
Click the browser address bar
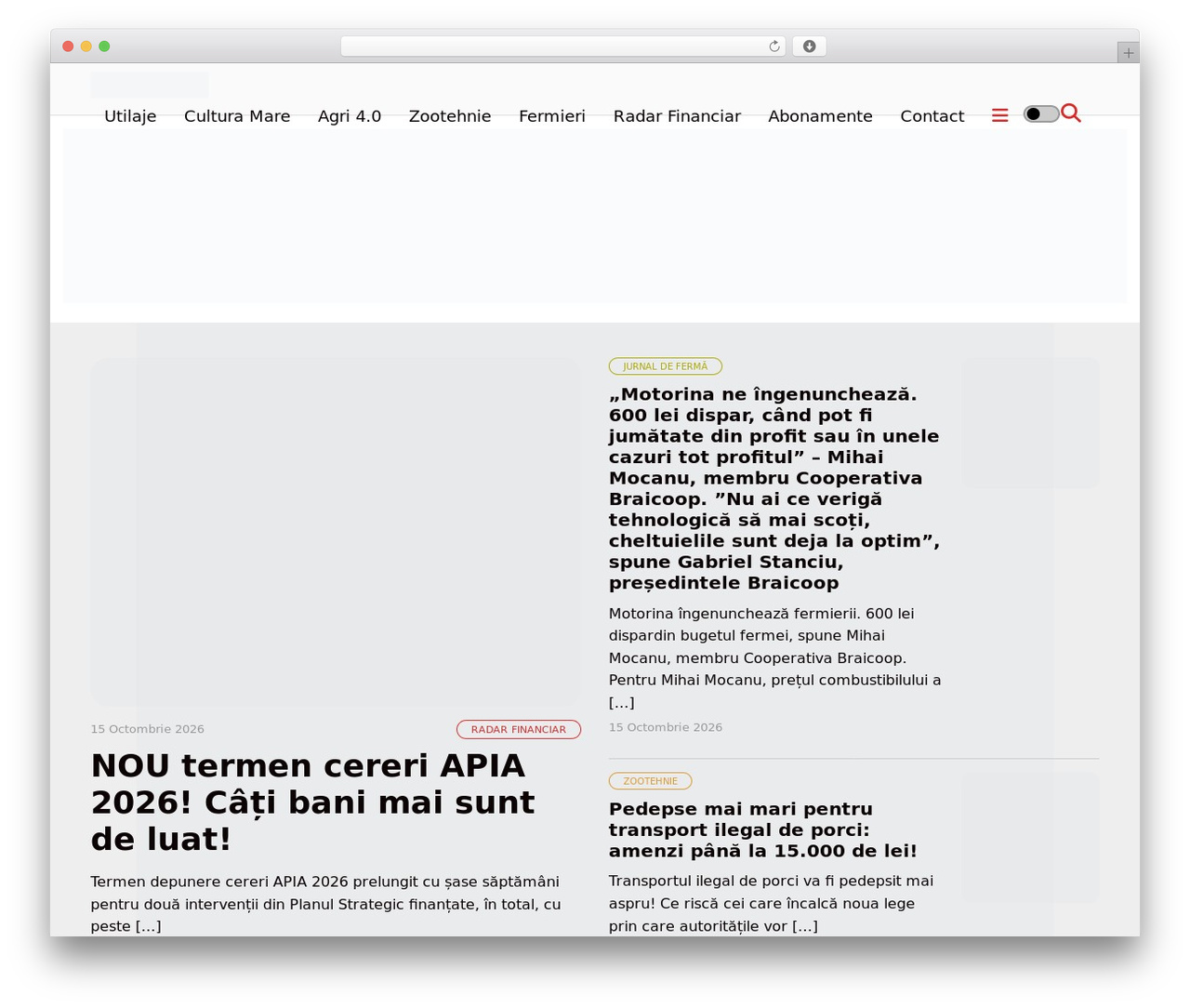coord(563,46)
